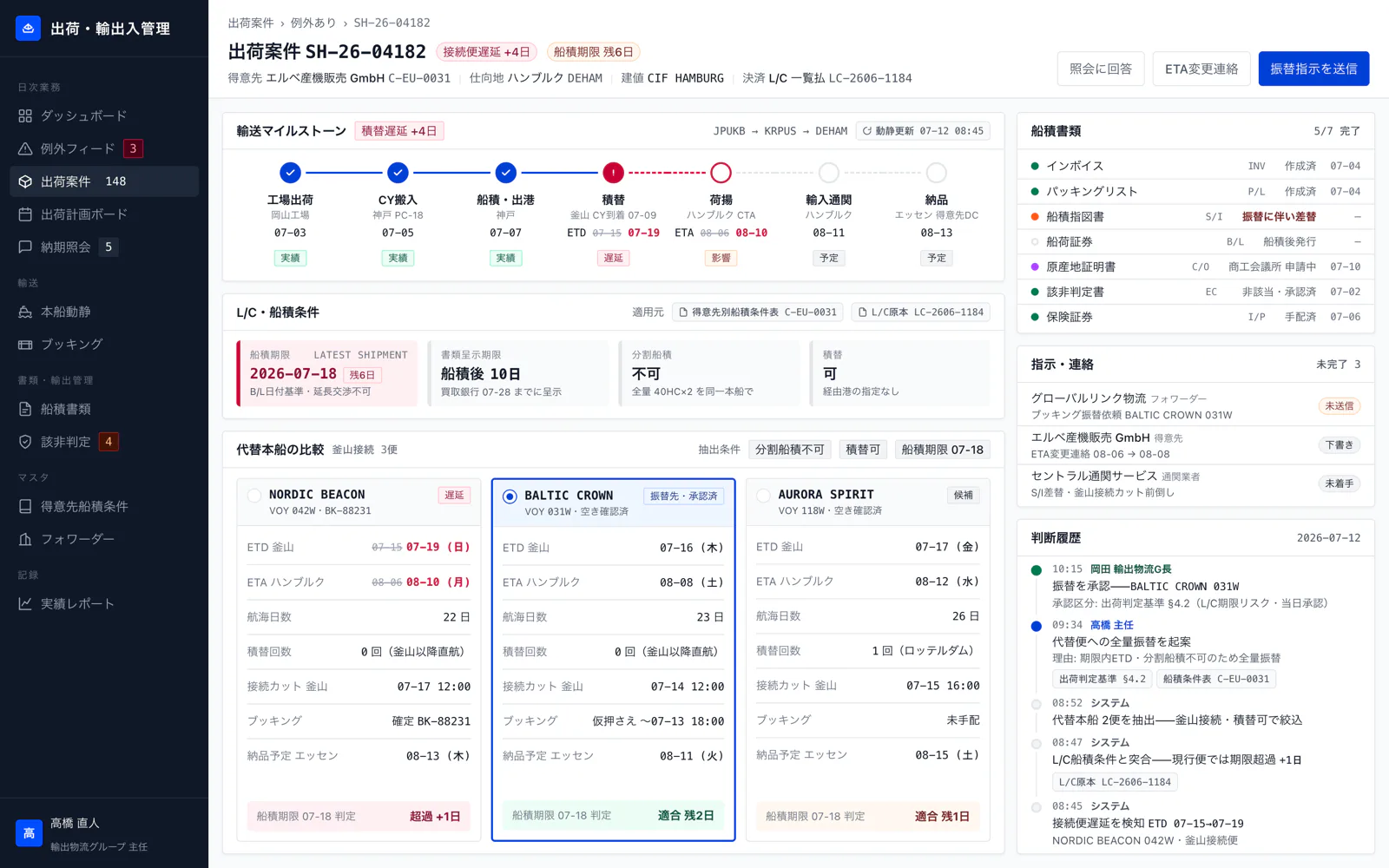Send the 振替指示を送信 instruction
The height and width of the screenshot is (868, 1389).
click(1313, 69)
